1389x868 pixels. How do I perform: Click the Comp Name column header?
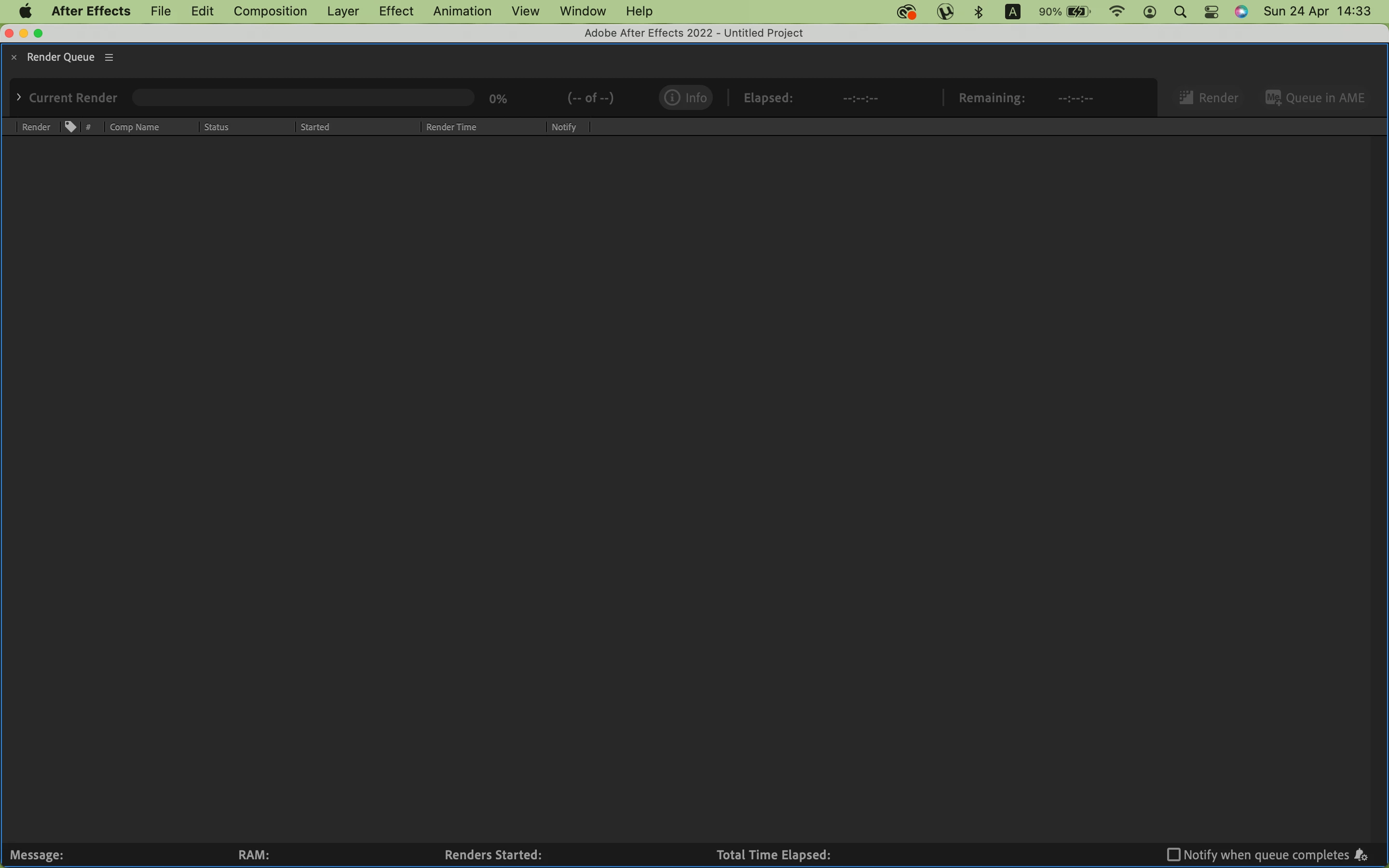(134, 127)
